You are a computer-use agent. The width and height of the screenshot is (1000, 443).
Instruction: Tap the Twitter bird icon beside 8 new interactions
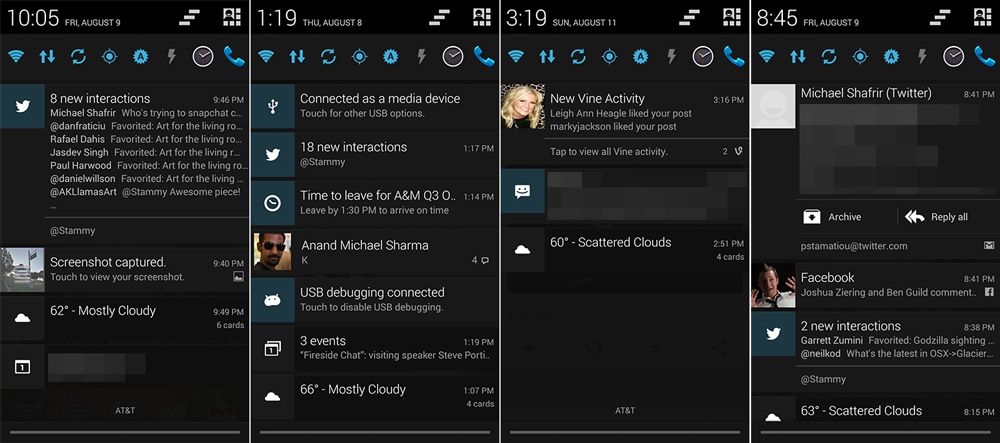tap(22, 106)
